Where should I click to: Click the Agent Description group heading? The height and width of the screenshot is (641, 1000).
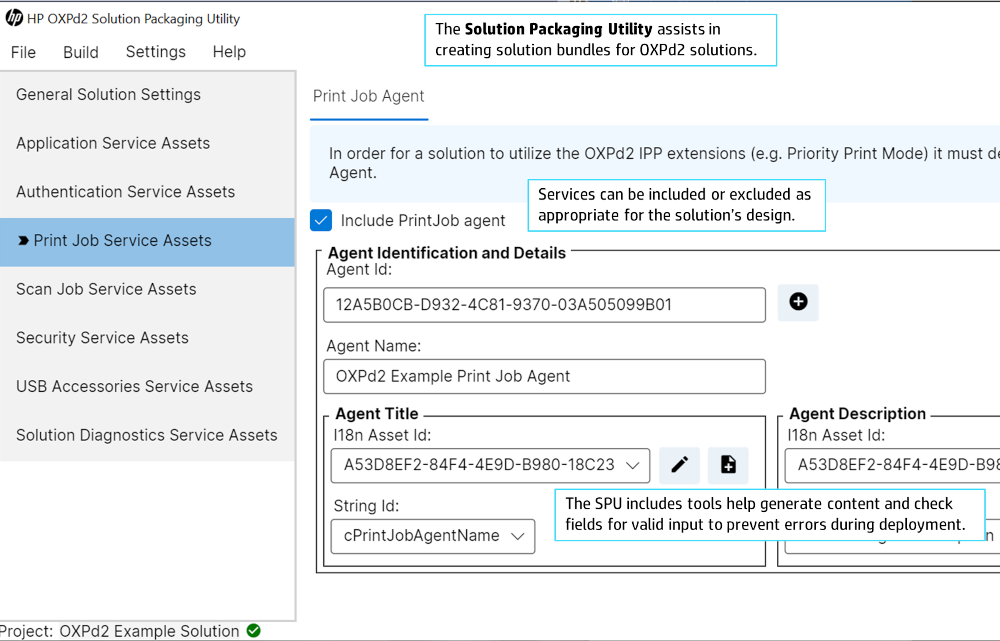[x=857, y=414]
